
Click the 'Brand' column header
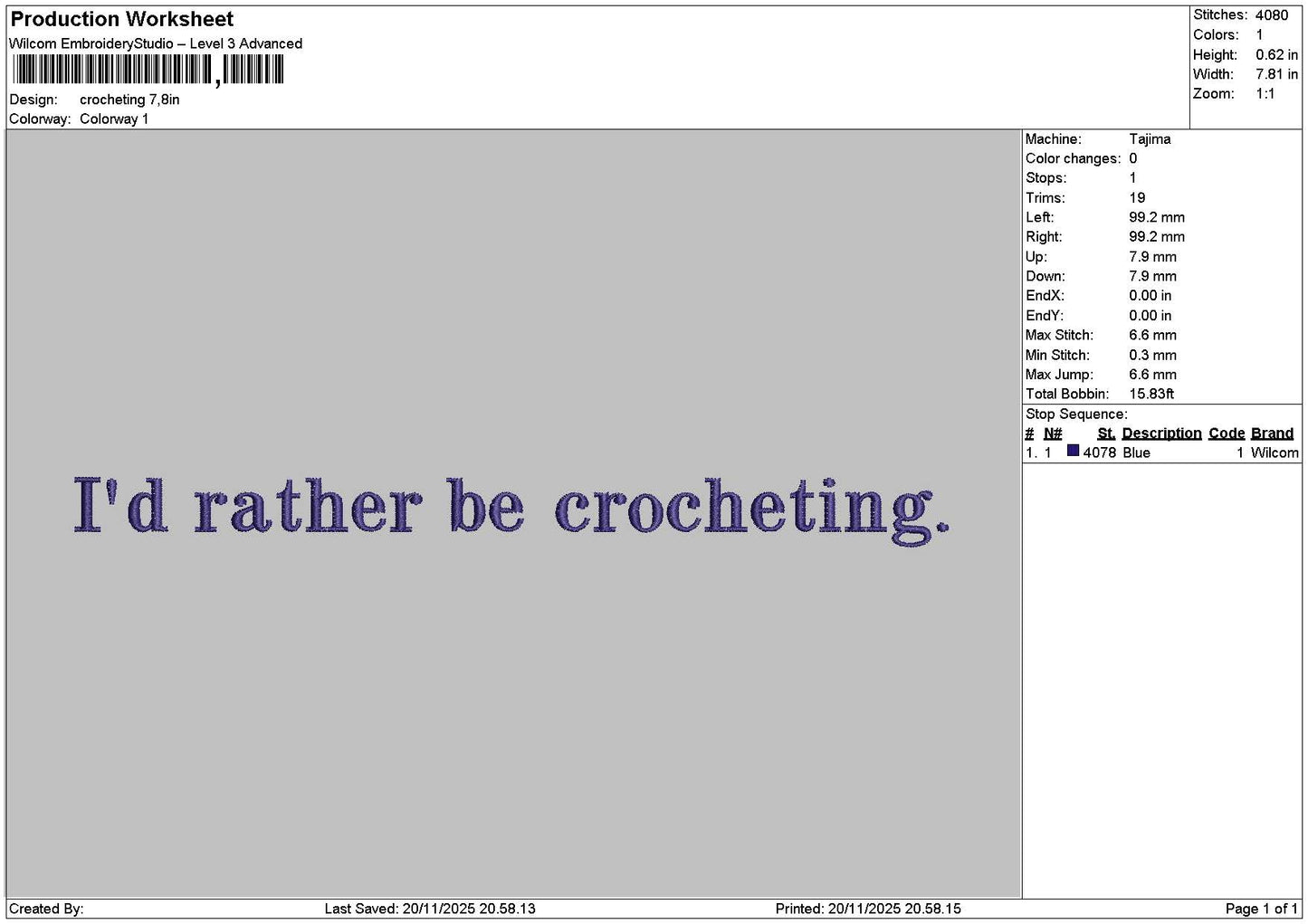point(1272,433)
